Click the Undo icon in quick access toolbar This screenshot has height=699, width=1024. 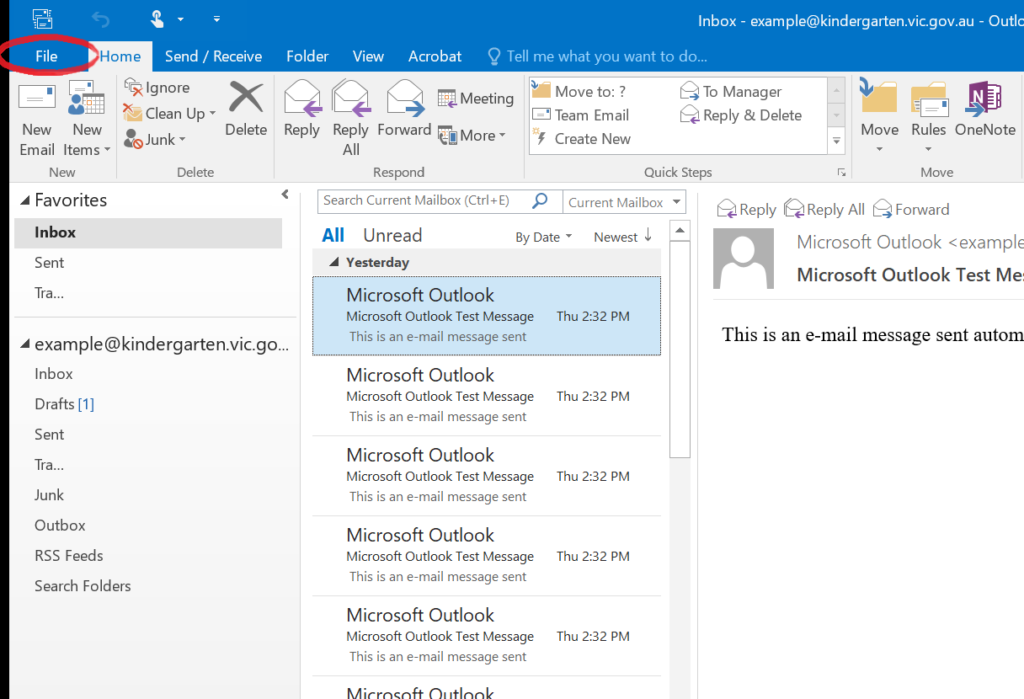[101, 19]
